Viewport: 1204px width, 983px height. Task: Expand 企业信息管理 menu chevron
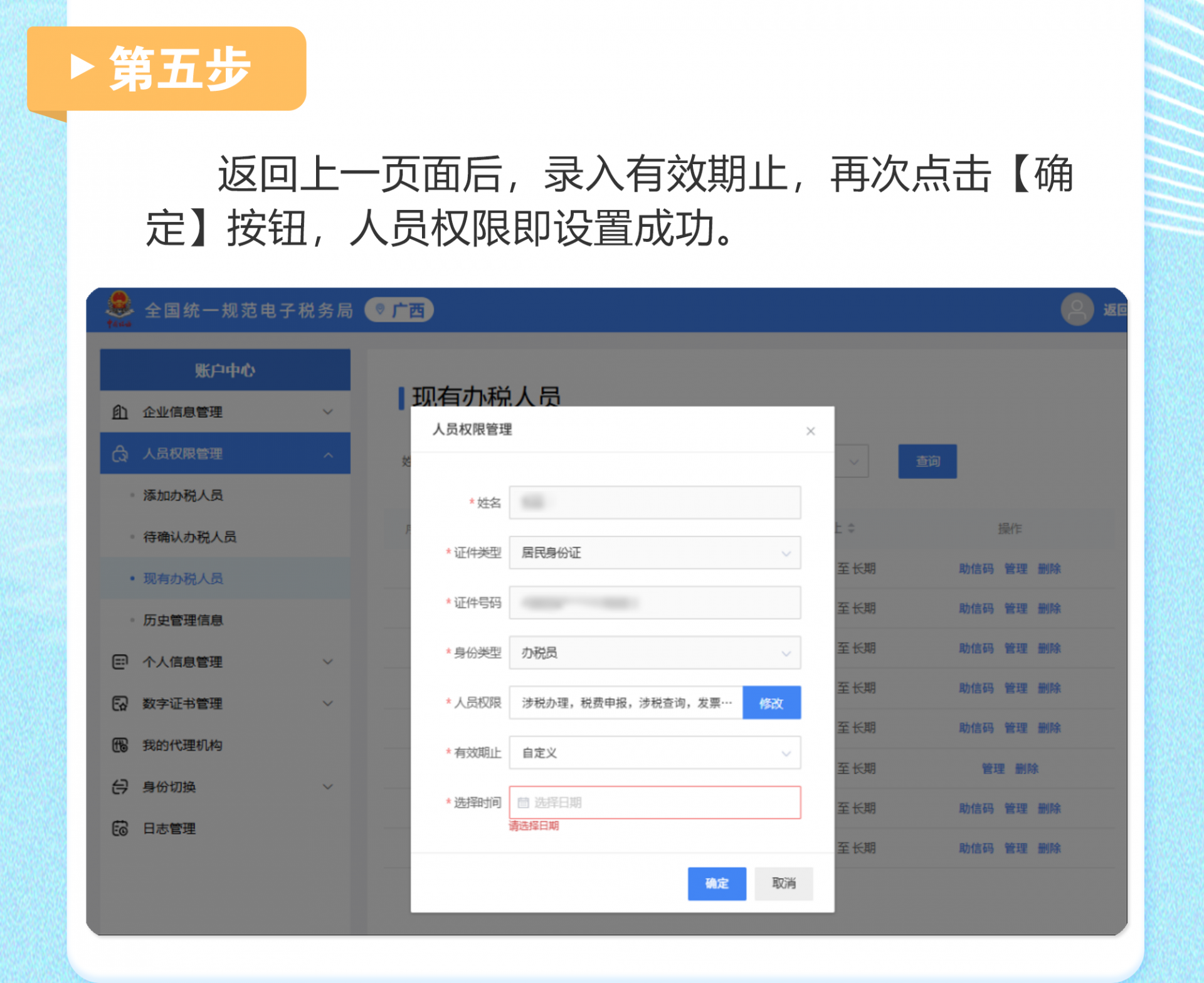click(328, 412)
